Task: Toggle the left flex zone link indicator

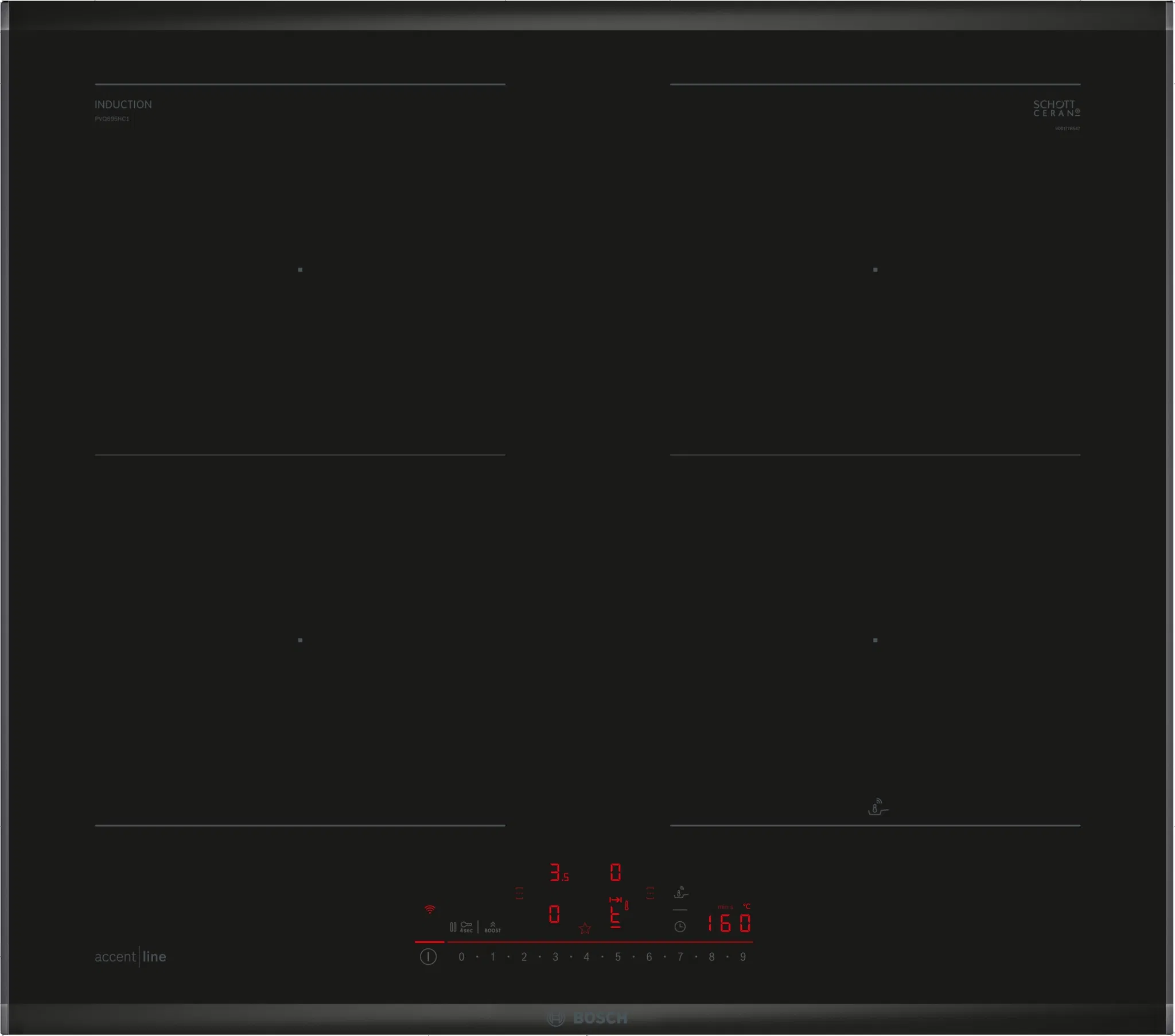Action: pyautogui.click(x=519, y=893)
